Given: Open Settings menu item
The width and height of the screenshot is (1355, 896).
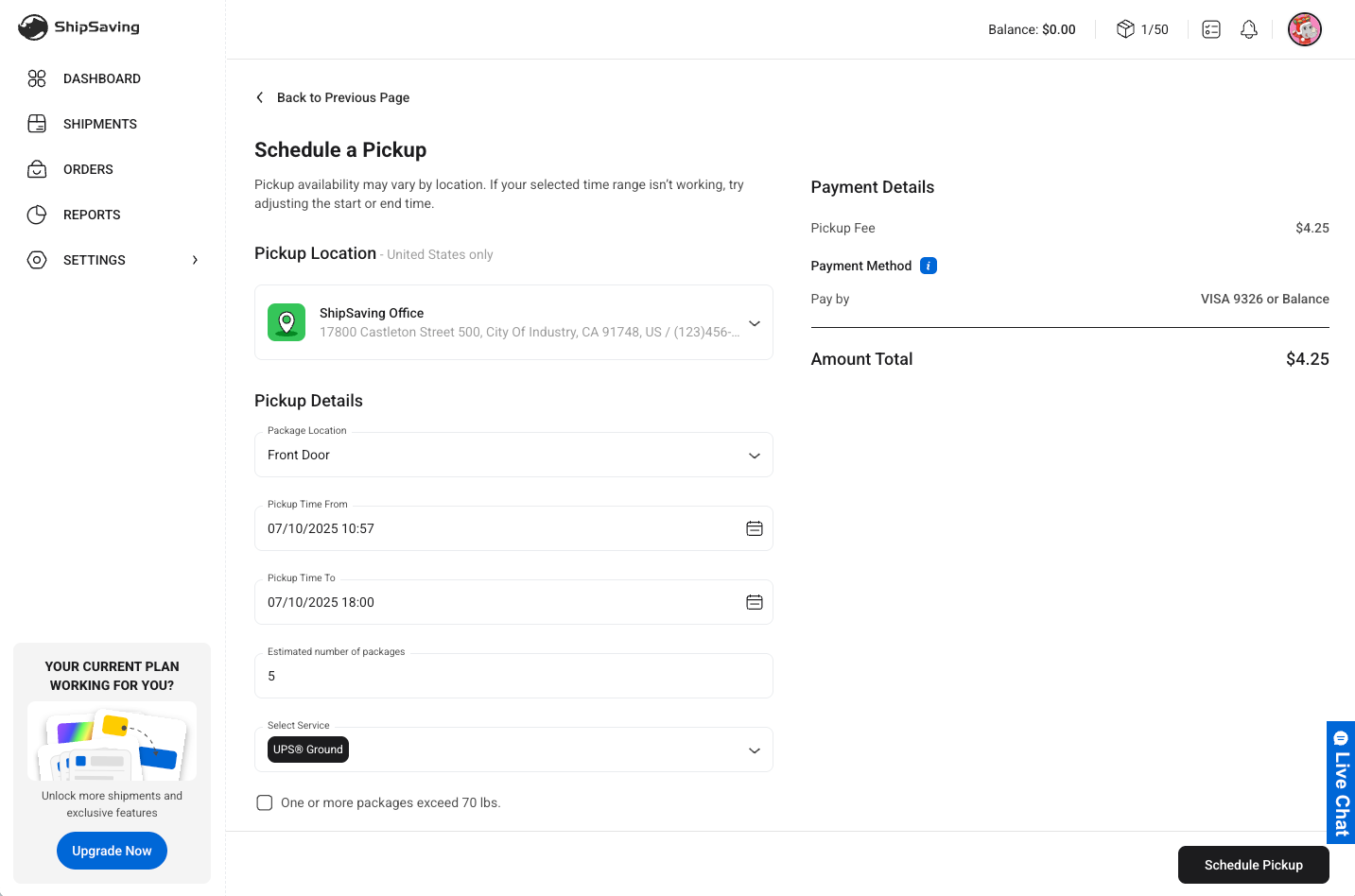Looking at the screenshot, I should pos(95,260).
